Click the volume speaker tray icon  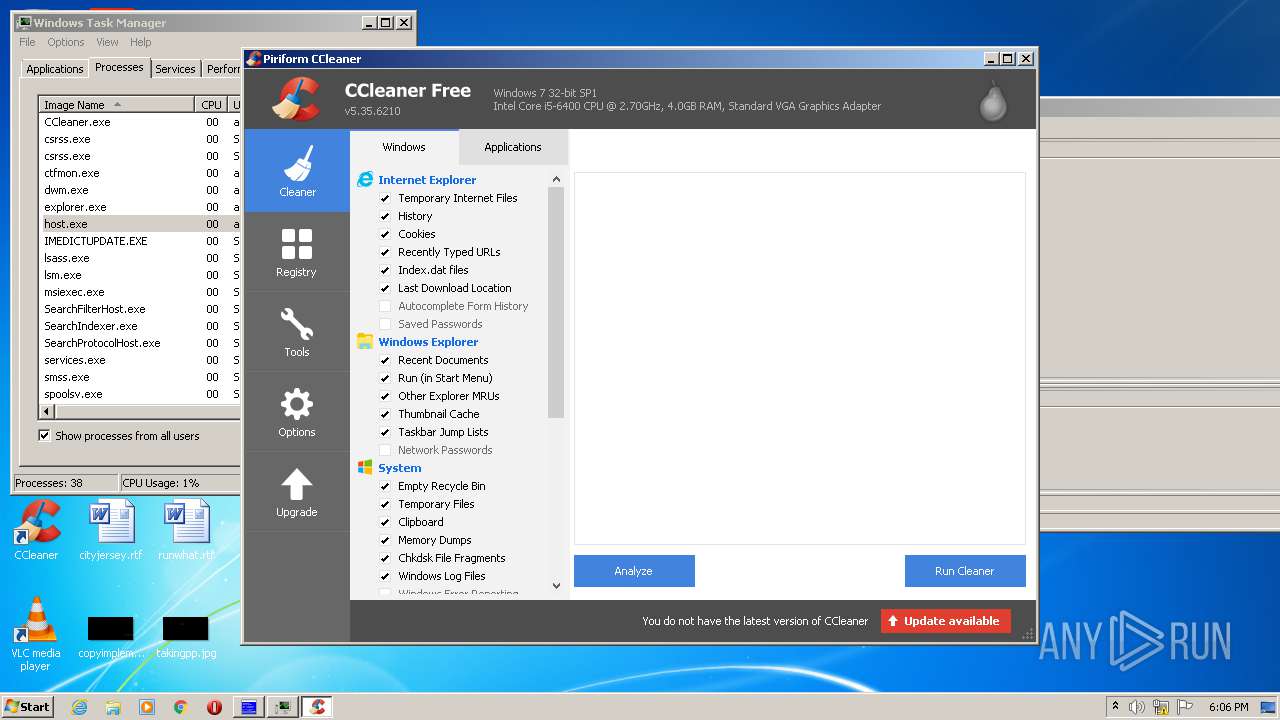point(1137,707)
